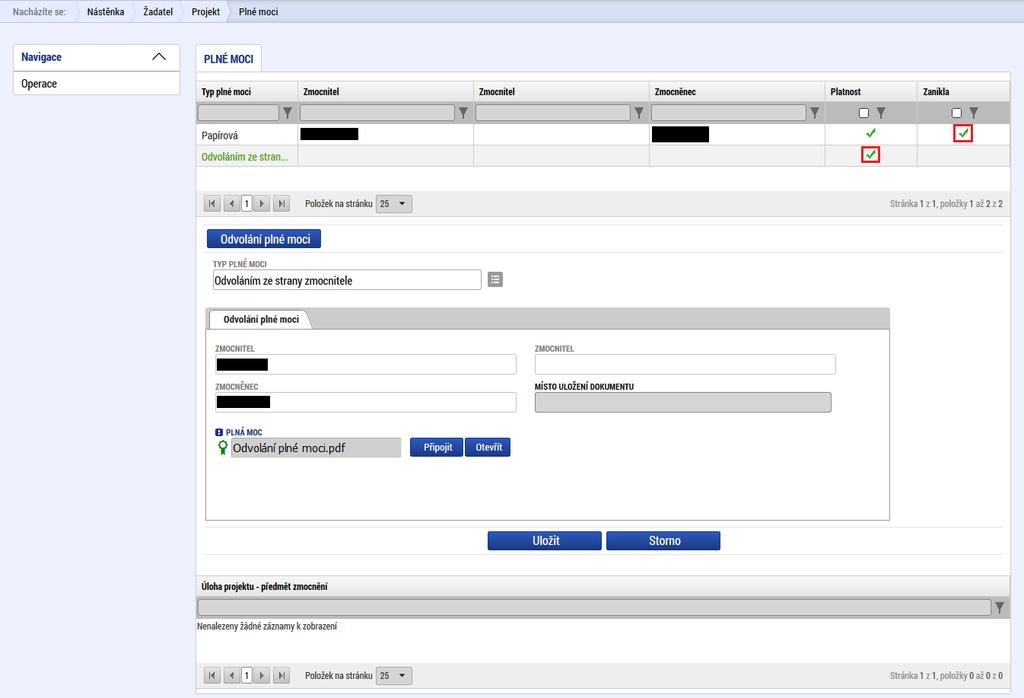Go to last page in top pager
This screenshot has width=1024, height=698.
coord(281,204)
